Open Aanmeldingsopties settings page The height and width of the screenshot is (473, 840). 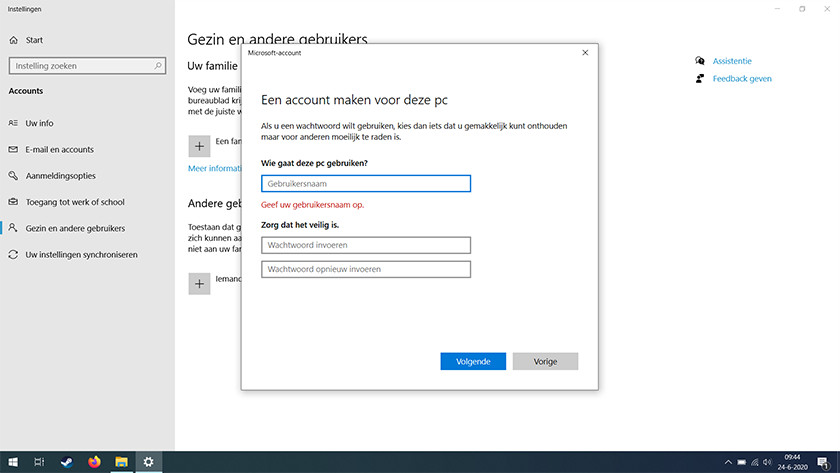[x=61, y=175]
